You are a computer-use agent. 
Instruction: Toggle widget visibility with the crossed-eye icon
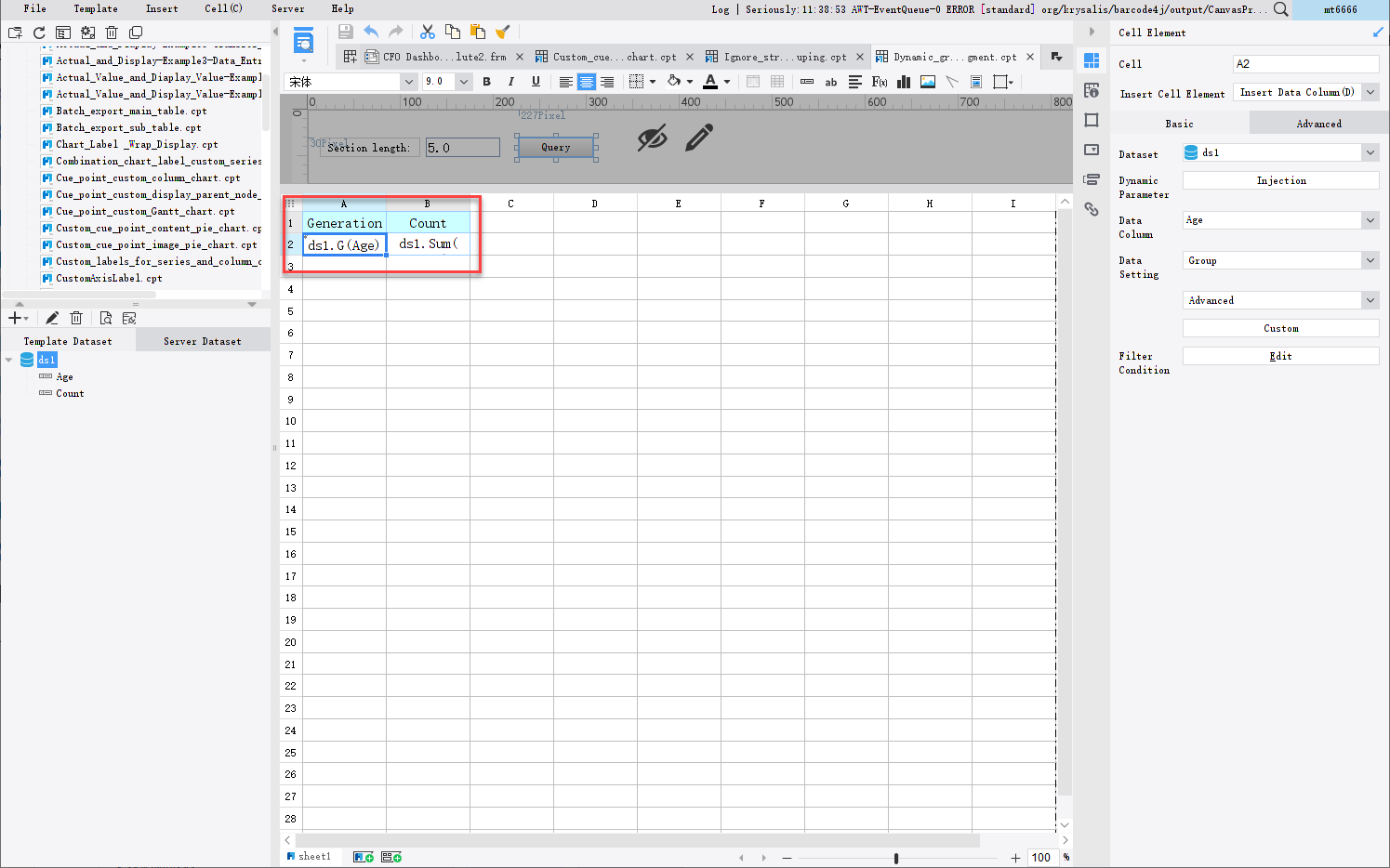pyautogui.click(x=654, y=138)
